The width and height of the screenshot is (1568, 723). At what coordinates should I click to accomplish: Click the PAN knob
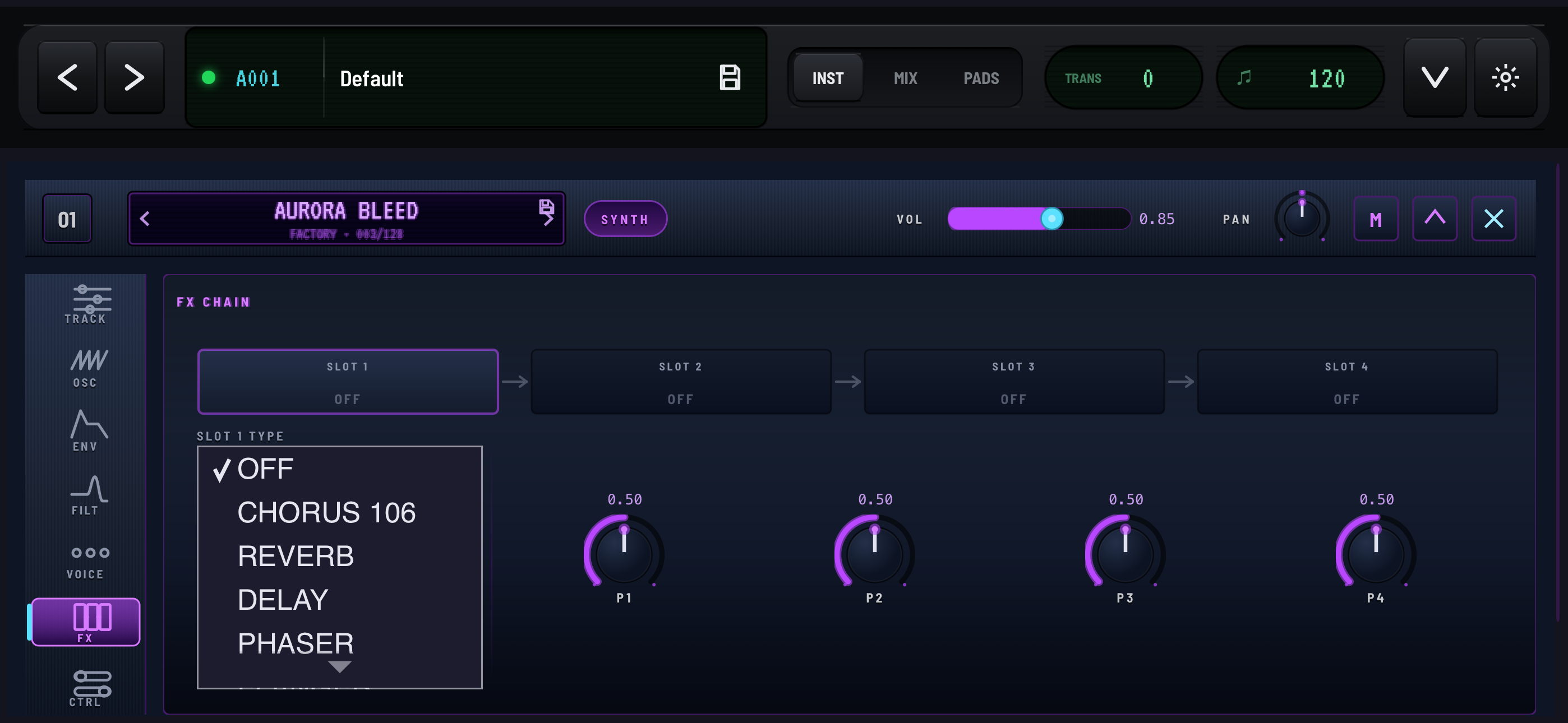tap(1302, 217)
